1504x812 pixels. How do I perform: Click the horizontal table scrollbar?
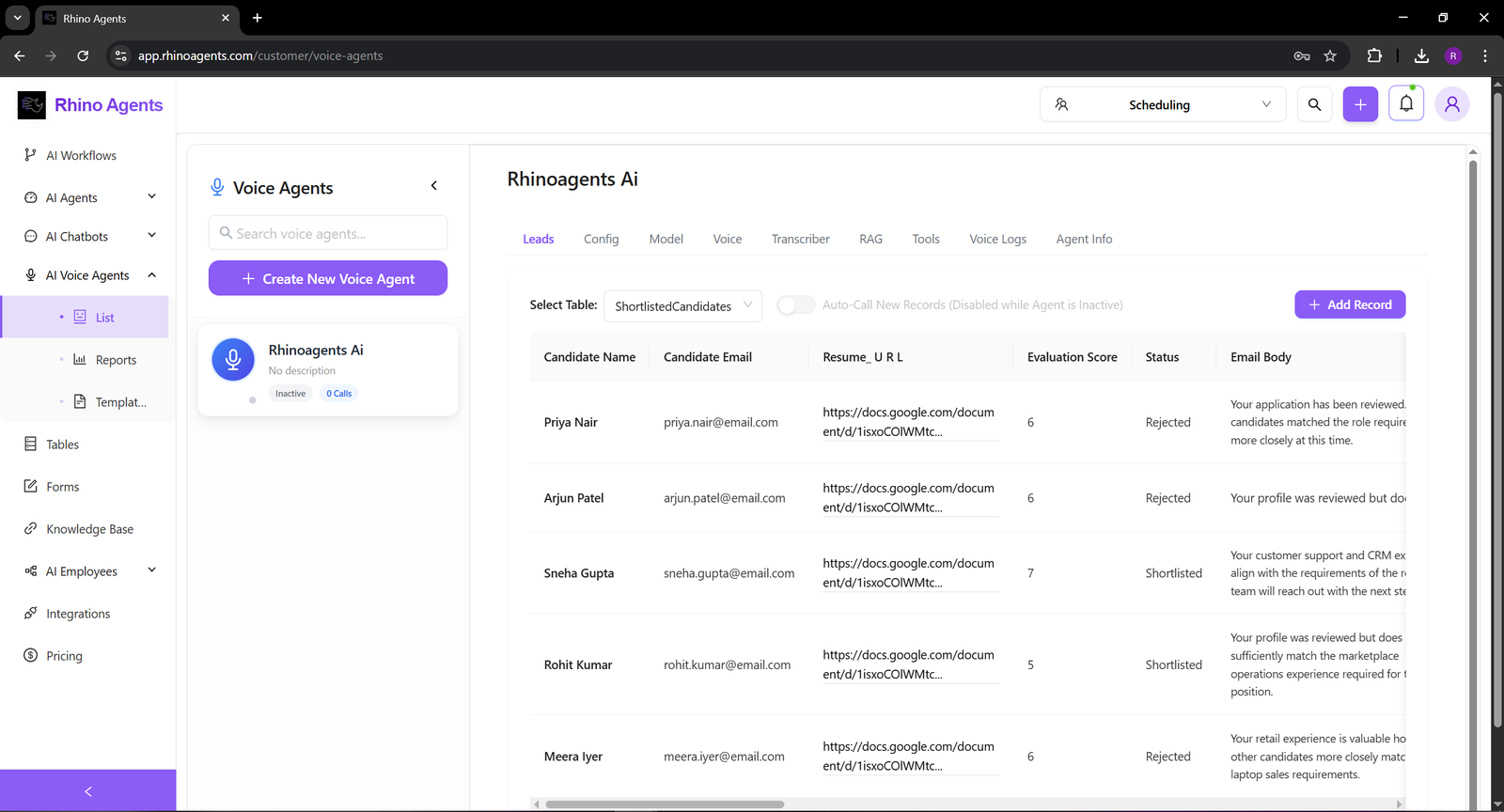(665, 804)
